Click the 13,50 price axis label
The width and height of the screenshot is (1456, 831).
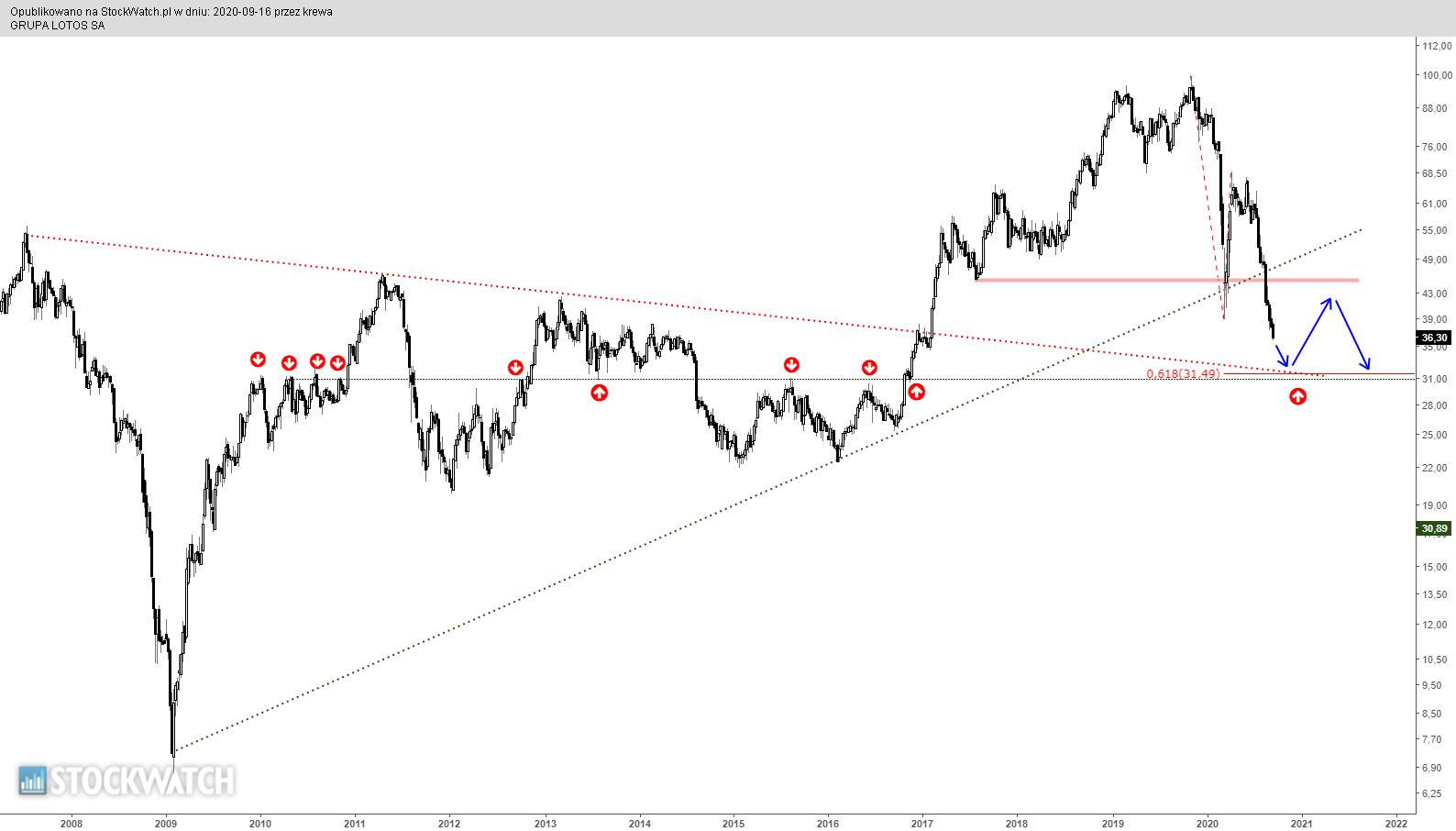(x=1434, y=594)
